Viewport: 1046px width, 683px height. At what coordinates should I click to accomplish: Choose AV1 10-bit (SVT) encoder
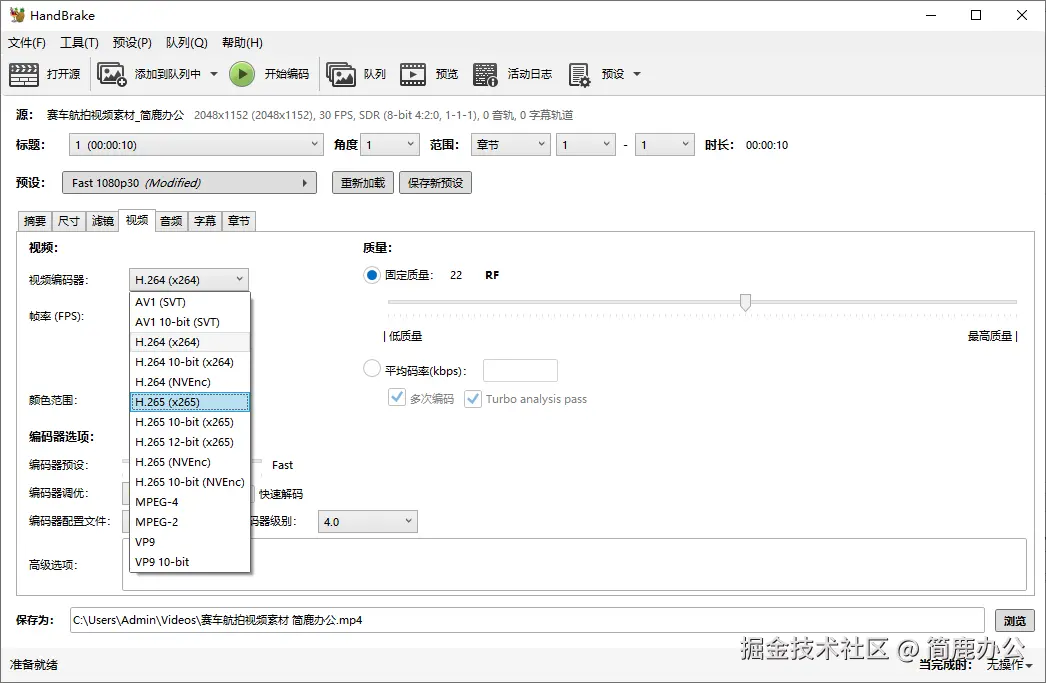[x=189, y=322]
